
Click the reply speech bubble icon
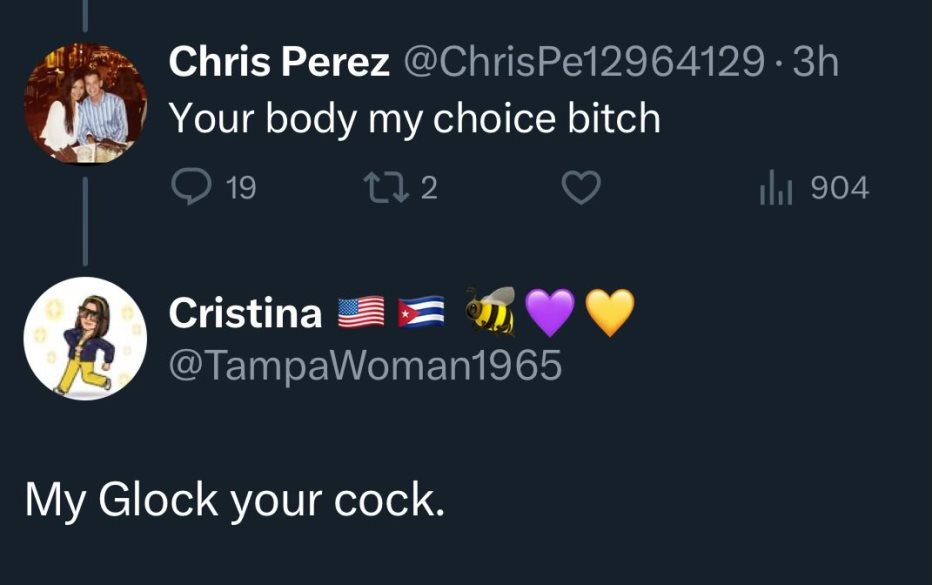191,187
